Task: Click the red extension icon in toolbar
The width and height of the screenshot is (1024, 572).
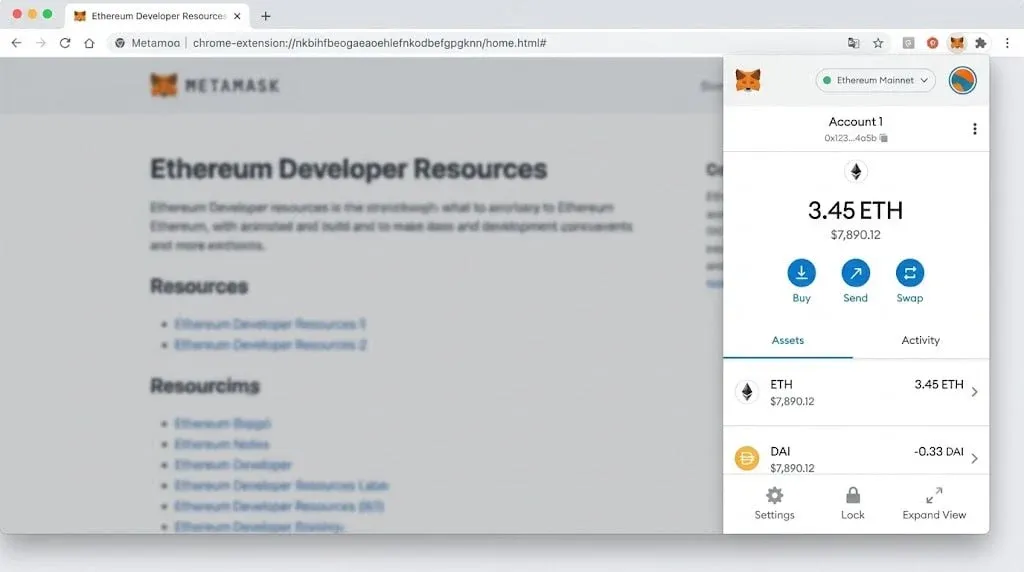Action: coord(933,43)
